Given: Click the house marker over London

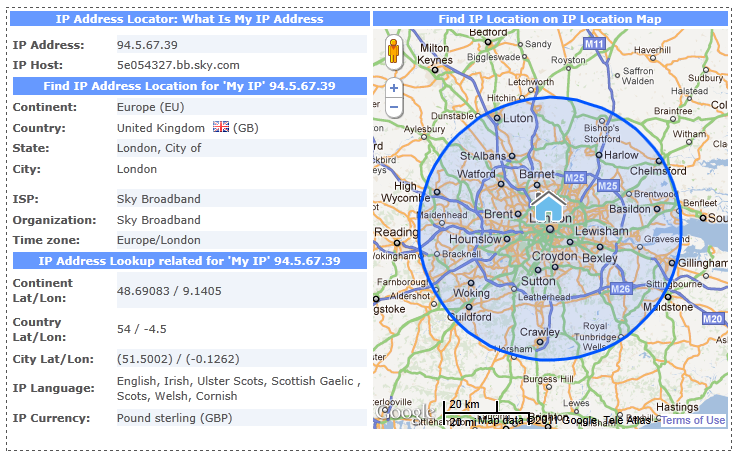Looking at the screenshot, I should (547, 206).
